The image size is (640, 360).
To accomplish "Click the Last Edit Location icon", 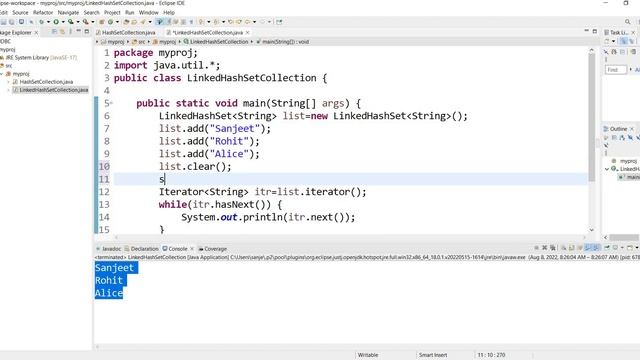I will click(x=231, y=22).
